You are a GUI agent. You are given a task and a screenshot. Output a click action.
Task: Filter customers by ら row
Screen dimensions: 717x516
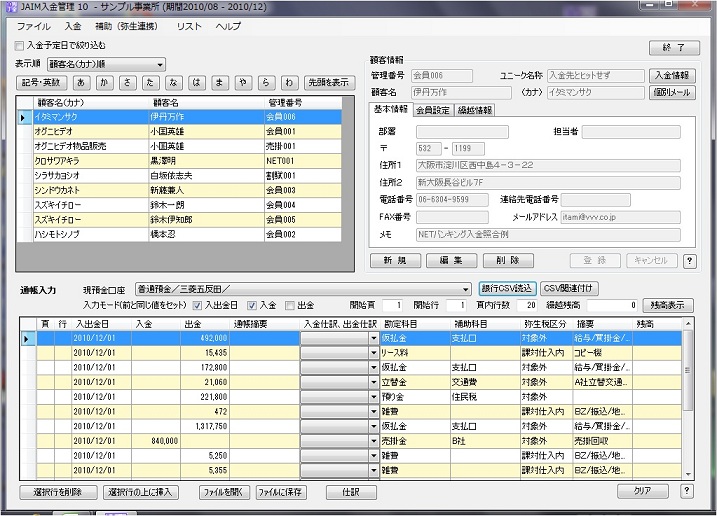click(266, 82)
